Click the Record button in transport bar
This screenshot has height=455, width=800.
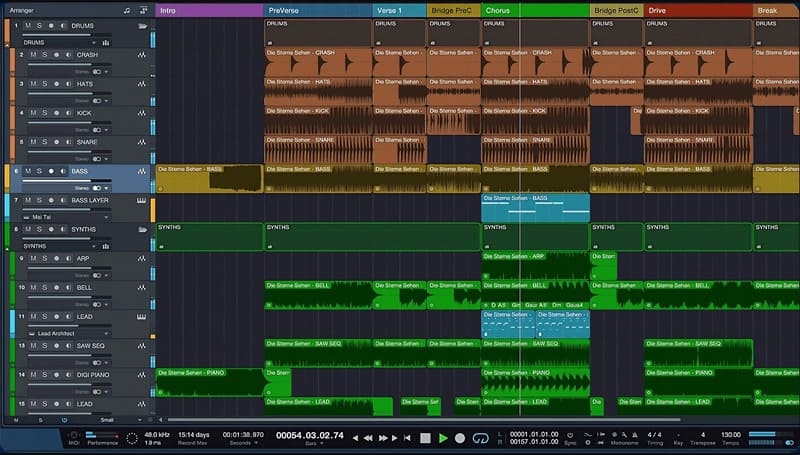click(x=460, y=438)
